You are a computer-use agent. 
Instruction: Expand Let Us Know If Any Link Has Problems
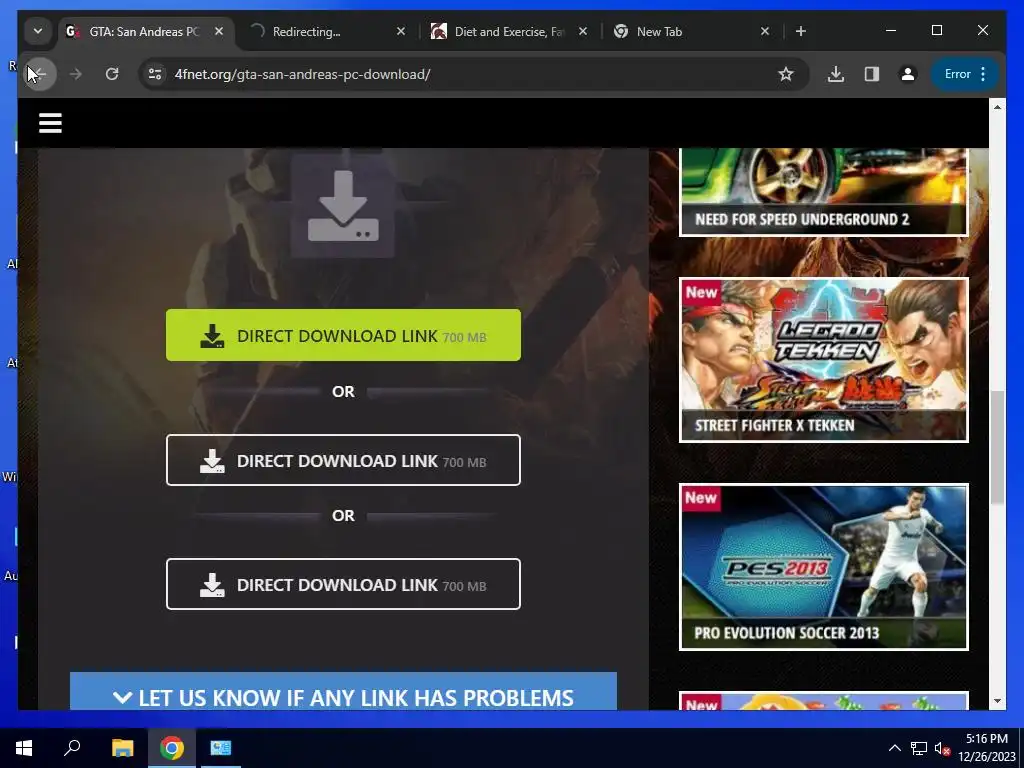click(344, 692)
